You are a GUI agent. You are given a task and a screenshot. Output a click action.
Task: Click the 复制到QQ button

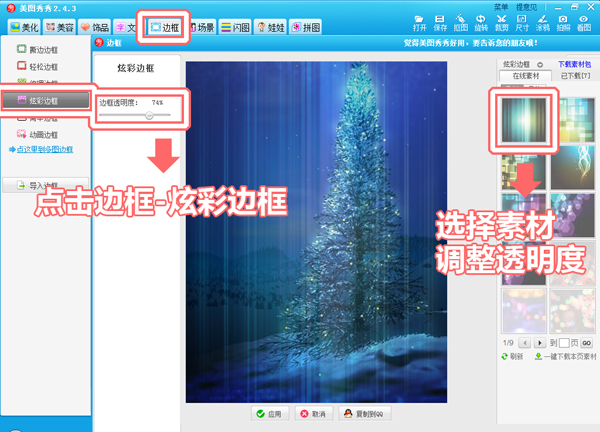pos(365,414)
